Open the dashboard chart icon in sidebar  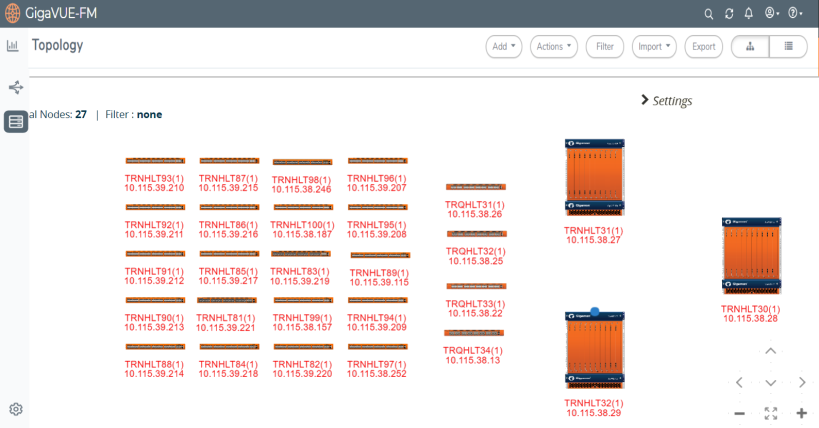click(13, 46)
